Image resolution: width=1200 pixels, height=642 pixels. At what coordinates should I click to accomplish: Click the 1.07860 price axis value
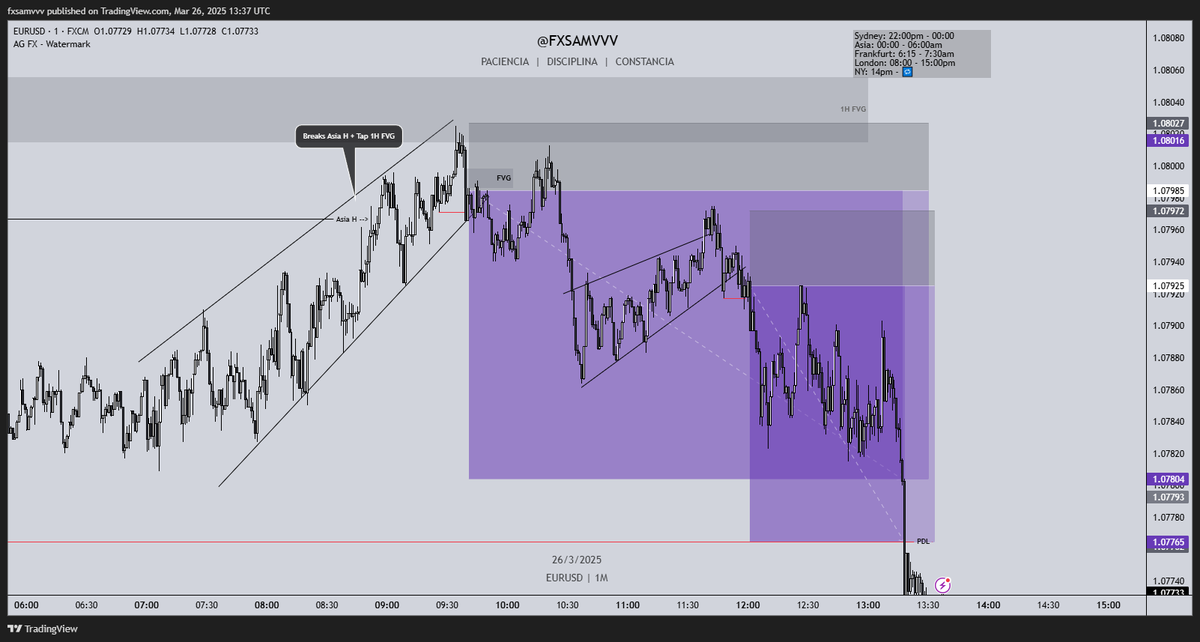point(1169,390)
